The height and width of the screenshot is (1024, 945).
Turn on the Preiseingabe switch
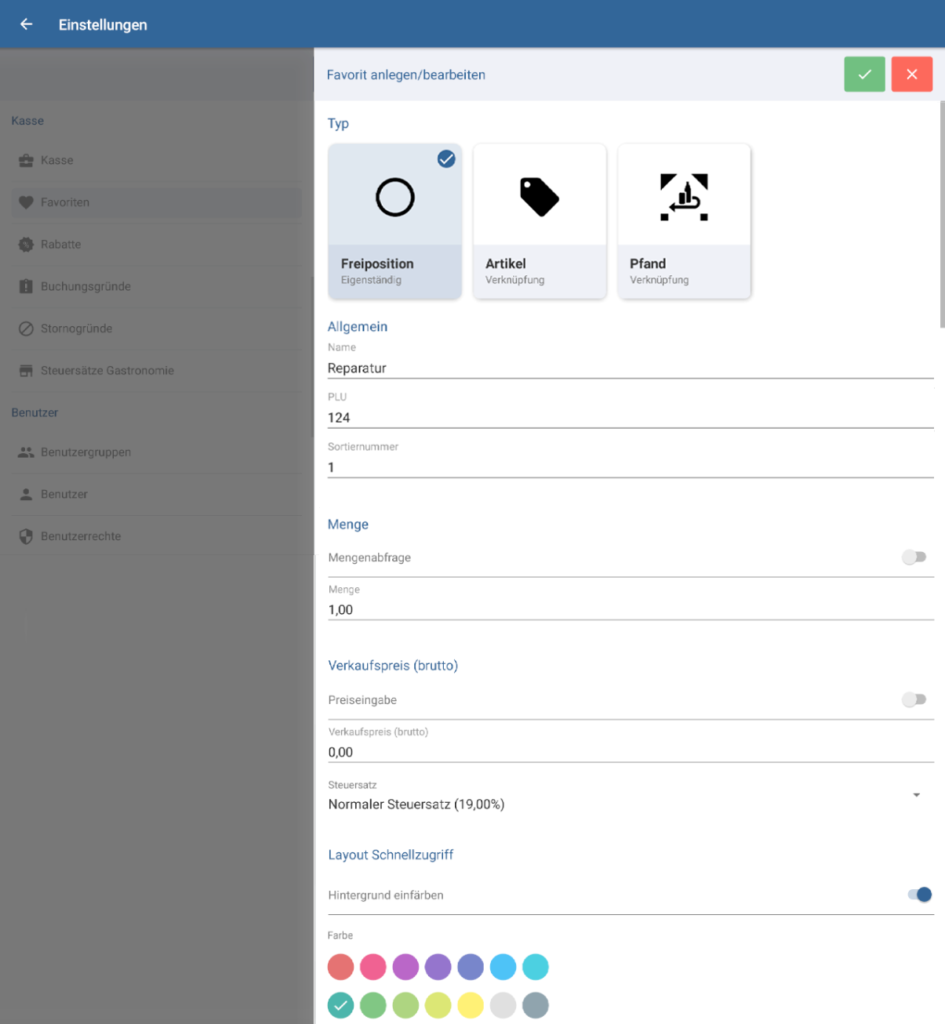(914, 700)
